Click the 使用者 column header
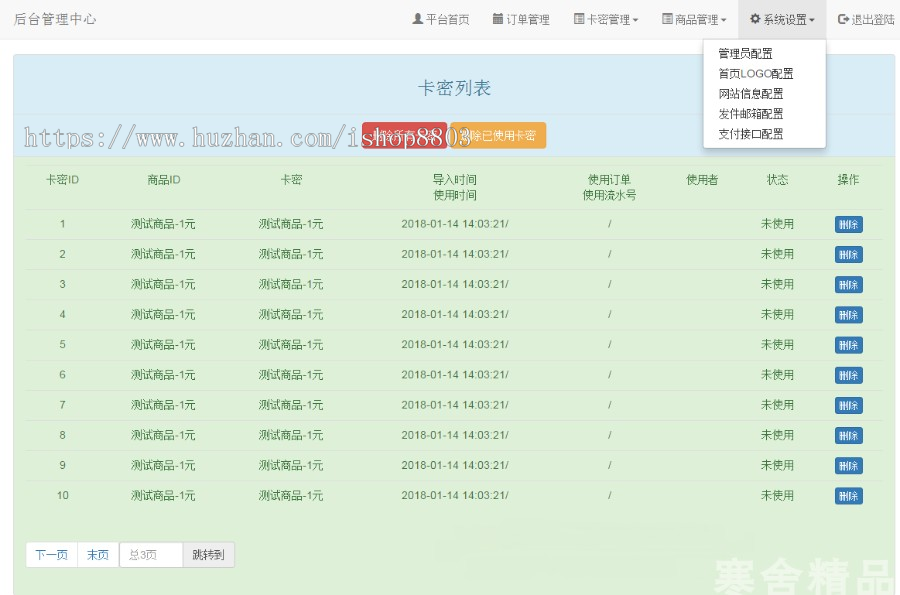Viewport: 900px width, 595px height. point(702,180)
